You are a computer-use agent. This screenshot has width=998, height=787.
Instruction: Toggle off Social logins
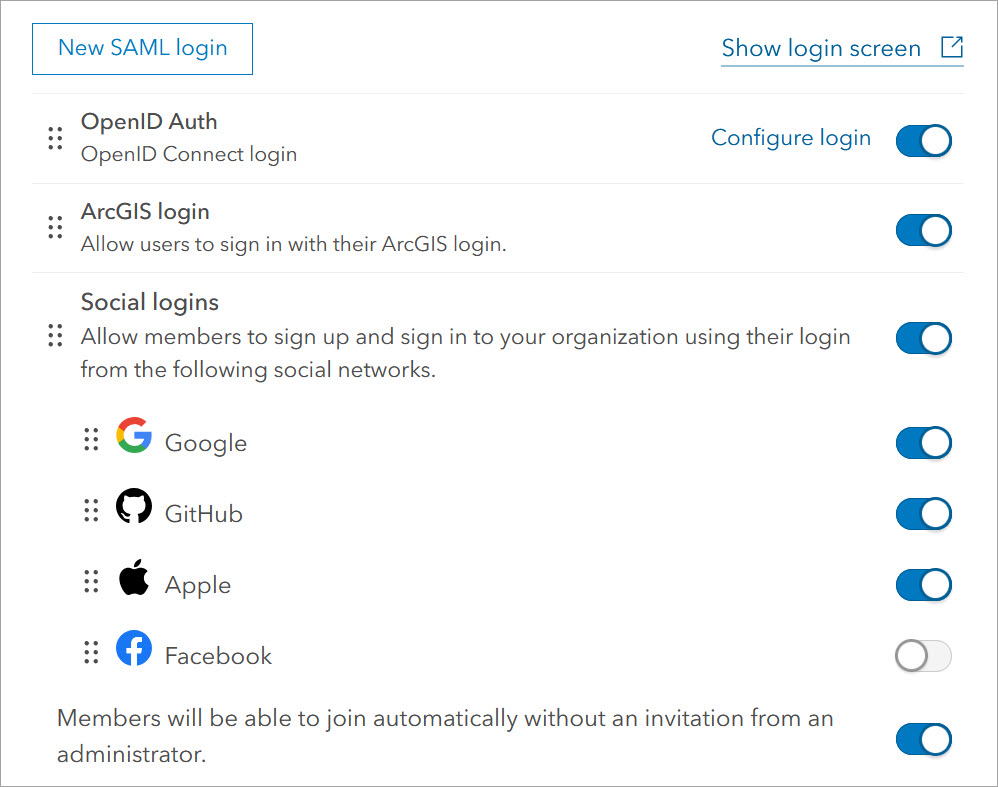[x=923, y=338]
